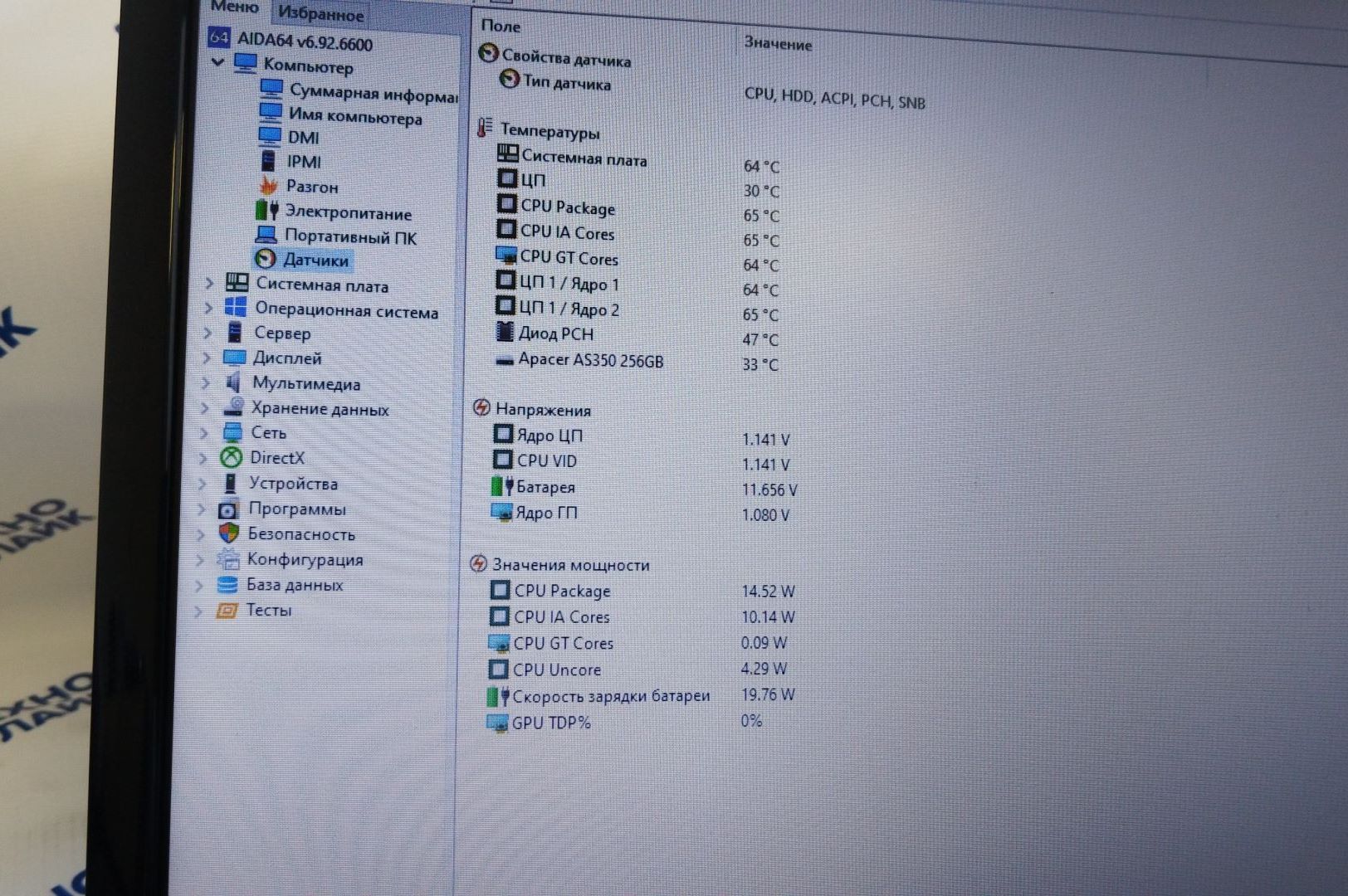Select Суммарная информация in the tree
The width and height of the screenshot is (1348, 896).
pyautogui.click(x=372, y=94)
